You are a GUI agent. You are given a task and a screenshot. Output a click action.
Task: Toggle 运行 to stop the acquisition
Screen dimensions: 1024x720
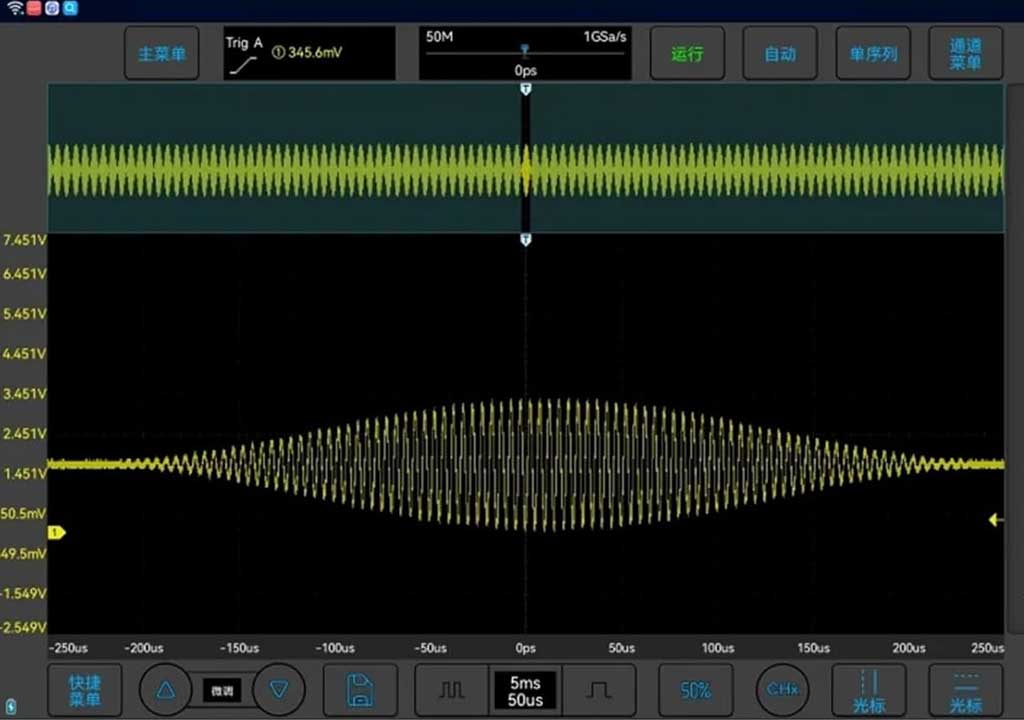pos(687,53)
